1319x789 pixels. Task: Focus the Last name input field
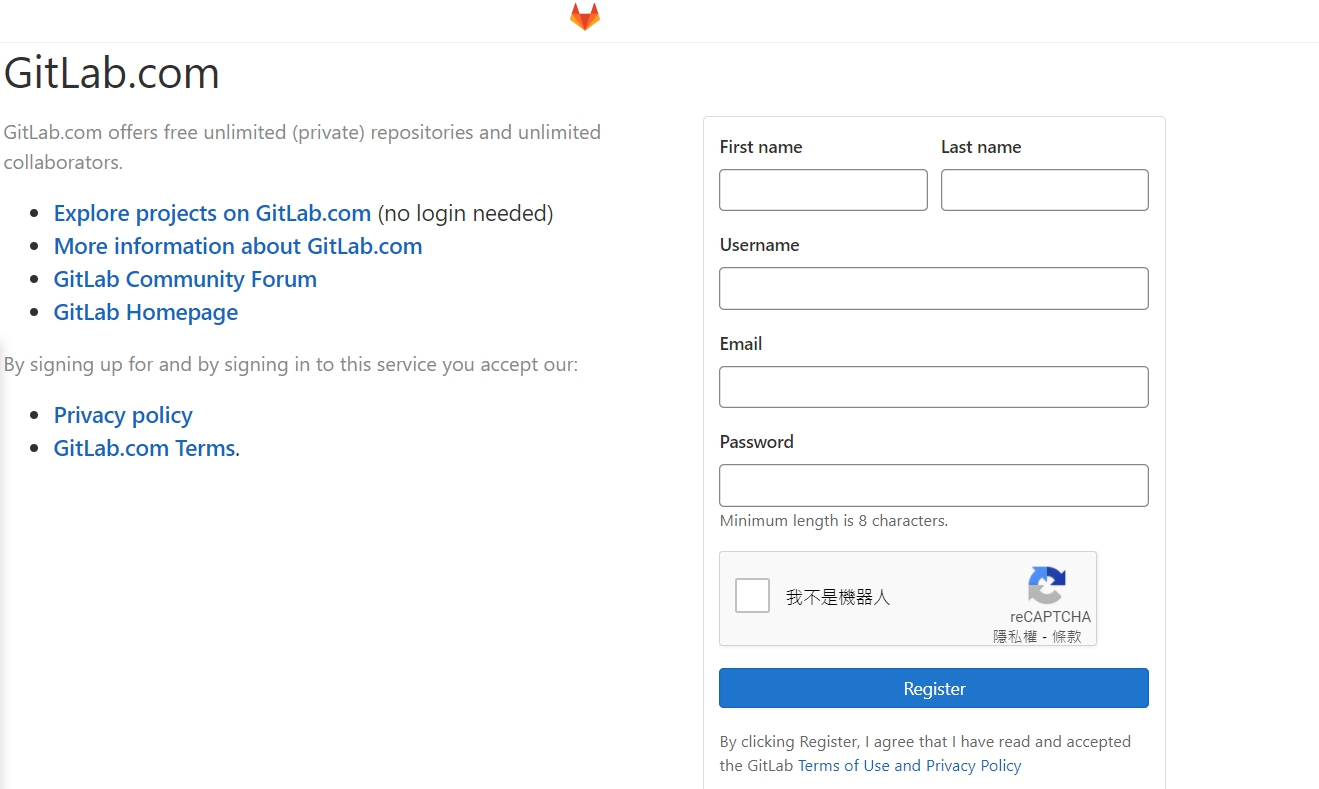(x=1044, y=190)
